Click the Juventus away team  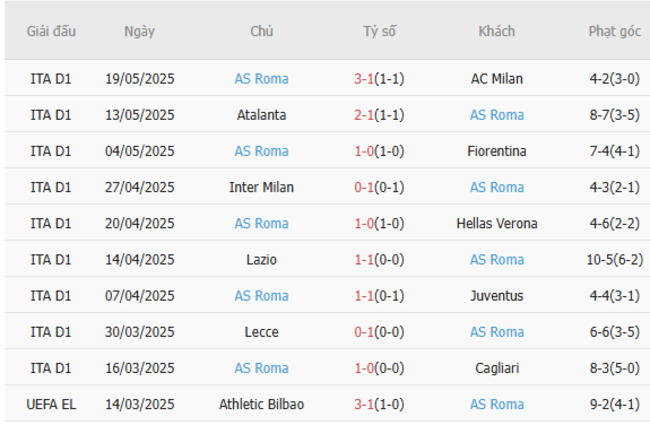496,296
